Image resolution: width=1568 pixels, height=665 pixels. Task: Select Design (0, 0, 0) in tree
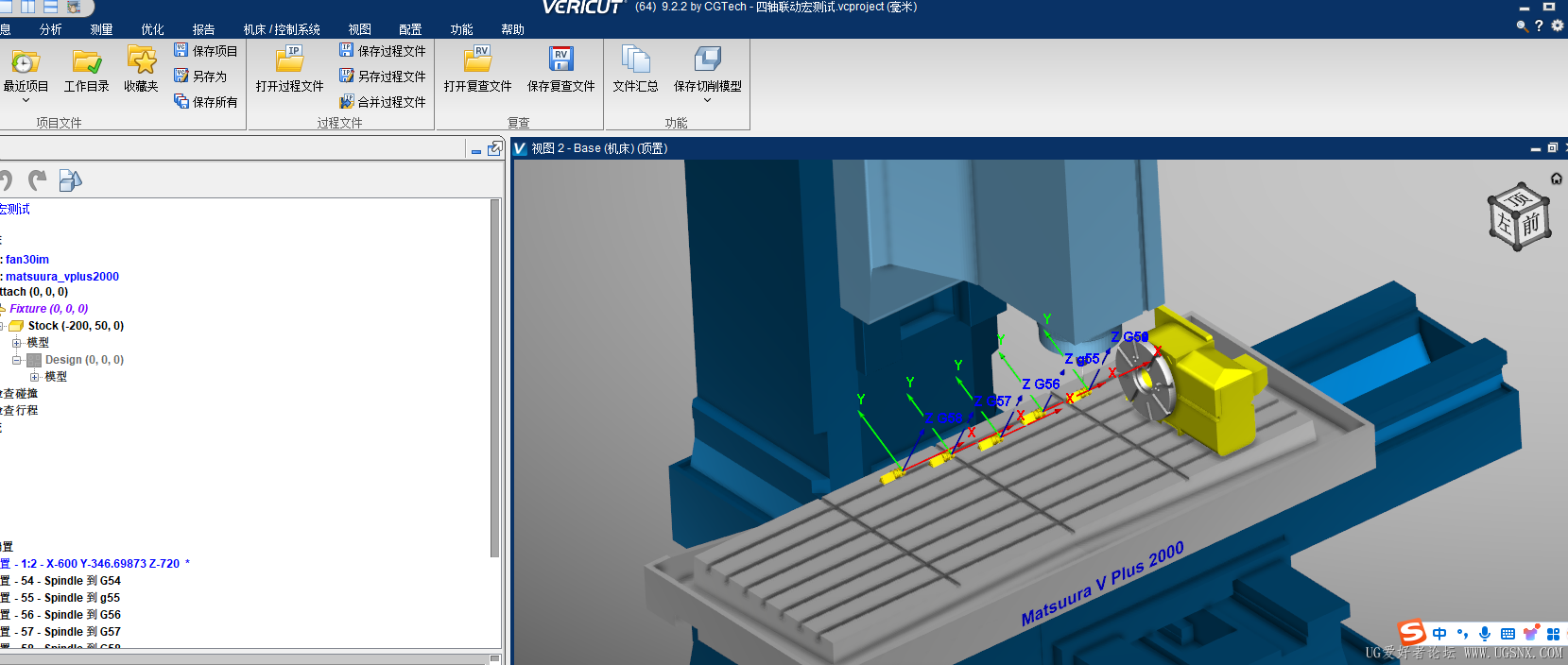84,360
